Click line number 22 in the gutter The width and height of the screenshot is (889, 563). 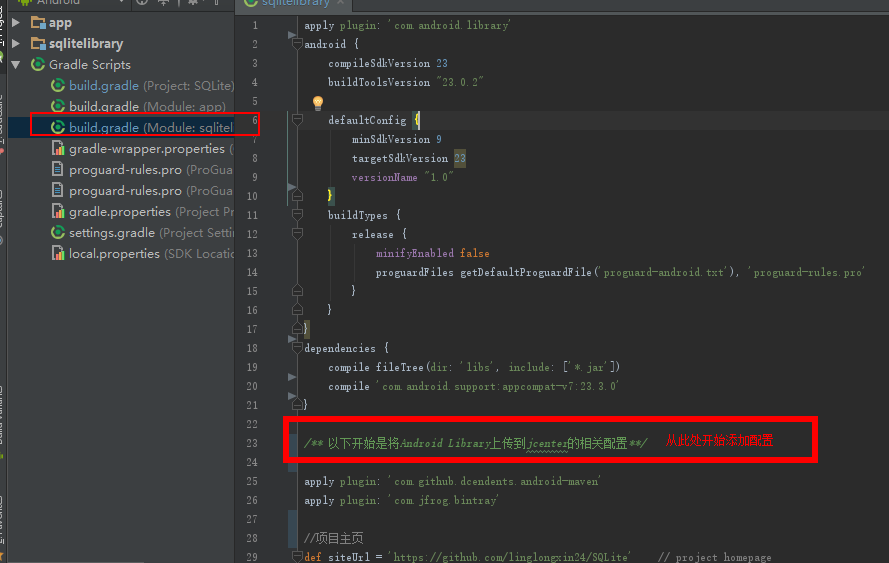coord(252,424)
